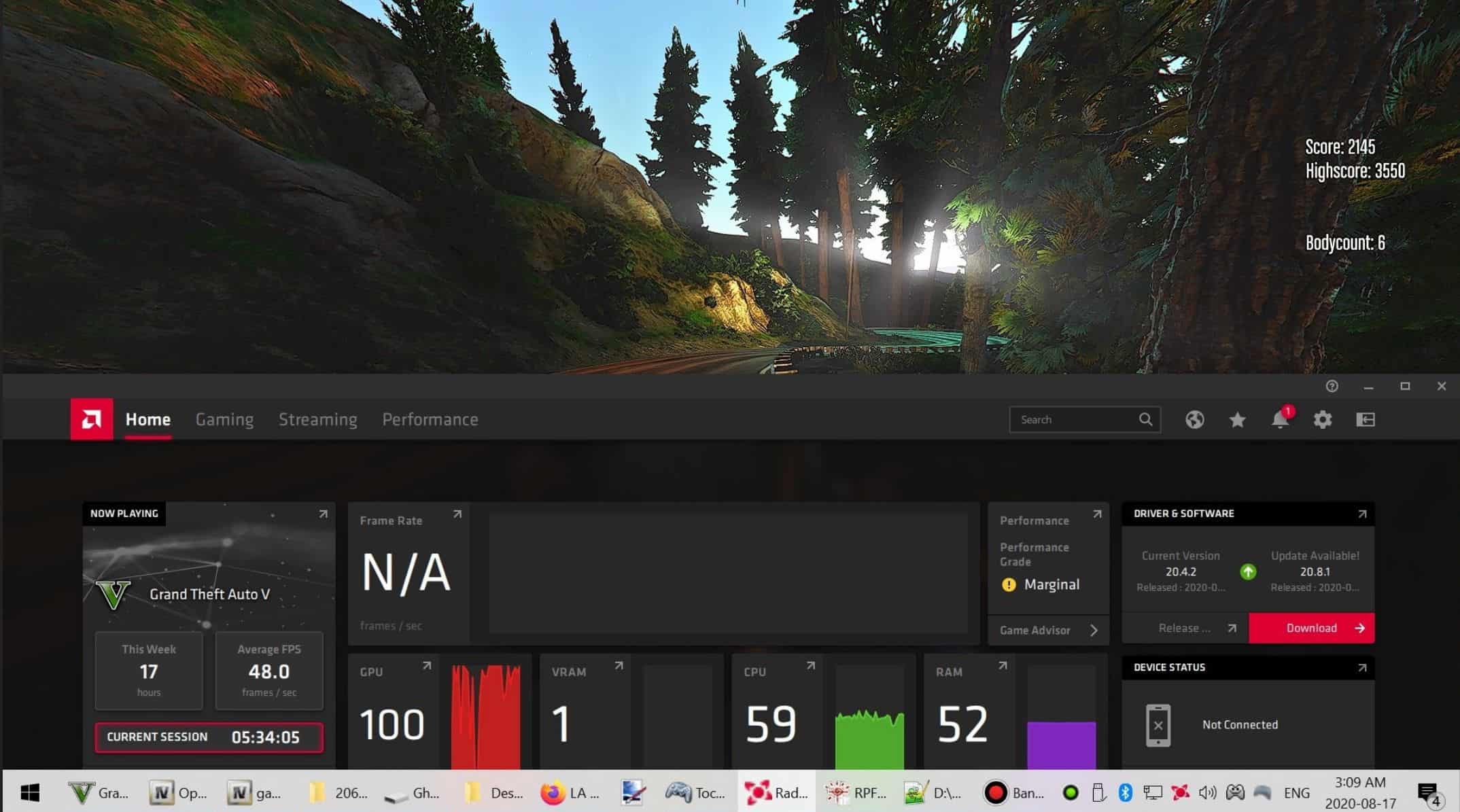Open the web browser globe icon
The image size is (1460, 812).
1194,420
